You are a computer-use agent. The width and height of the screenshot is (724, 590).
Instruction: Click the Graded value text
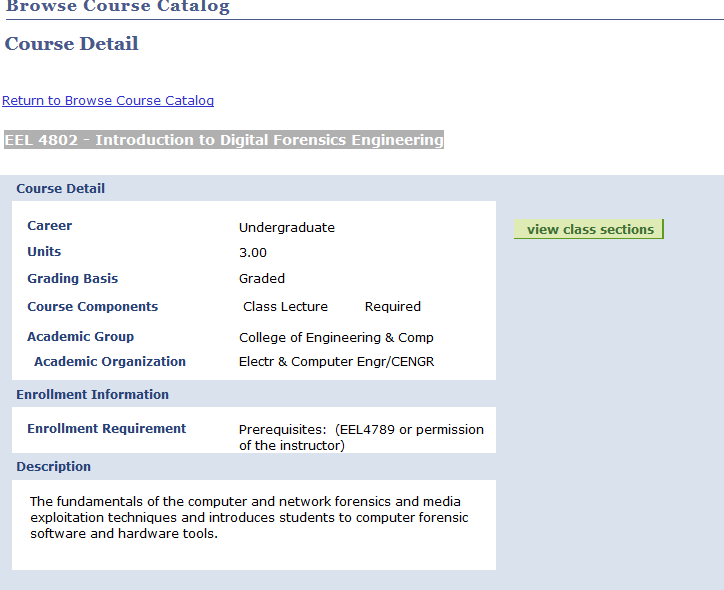[x=262, y=279]
